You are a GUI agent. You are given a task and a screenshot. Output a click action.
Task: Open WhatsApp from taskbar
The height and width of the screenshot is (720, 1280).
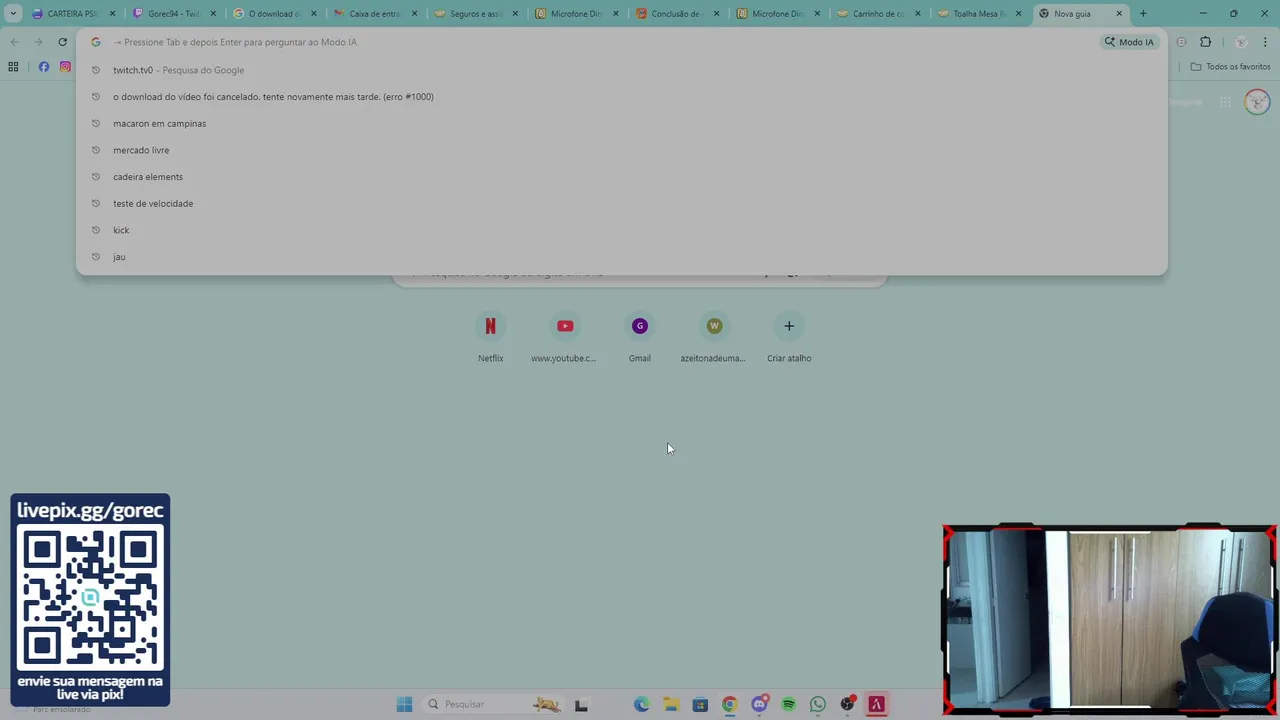coord(818,704)
